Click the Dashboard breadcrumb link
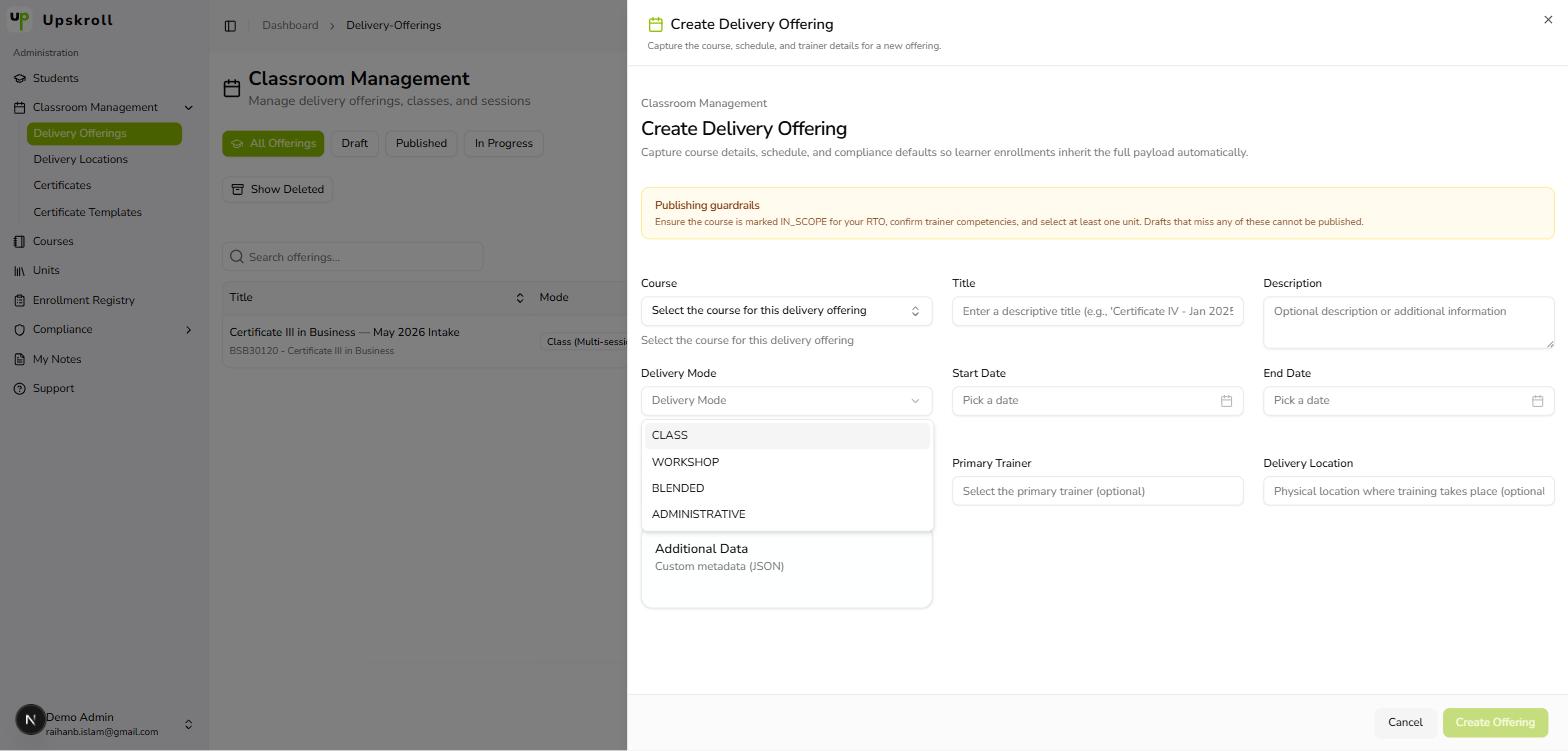Screen dimensions: 1568x751 [290, 25]
